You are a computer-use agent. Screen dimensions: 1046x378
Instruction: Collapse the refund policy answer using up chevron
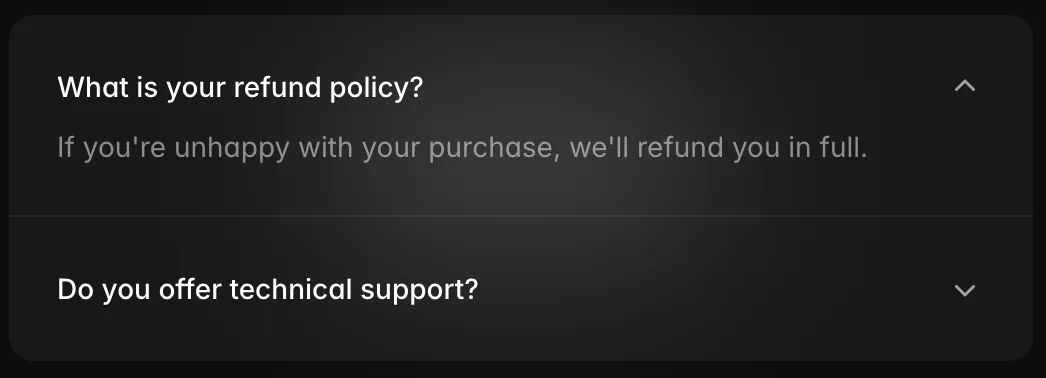click(x=965, y=86)
